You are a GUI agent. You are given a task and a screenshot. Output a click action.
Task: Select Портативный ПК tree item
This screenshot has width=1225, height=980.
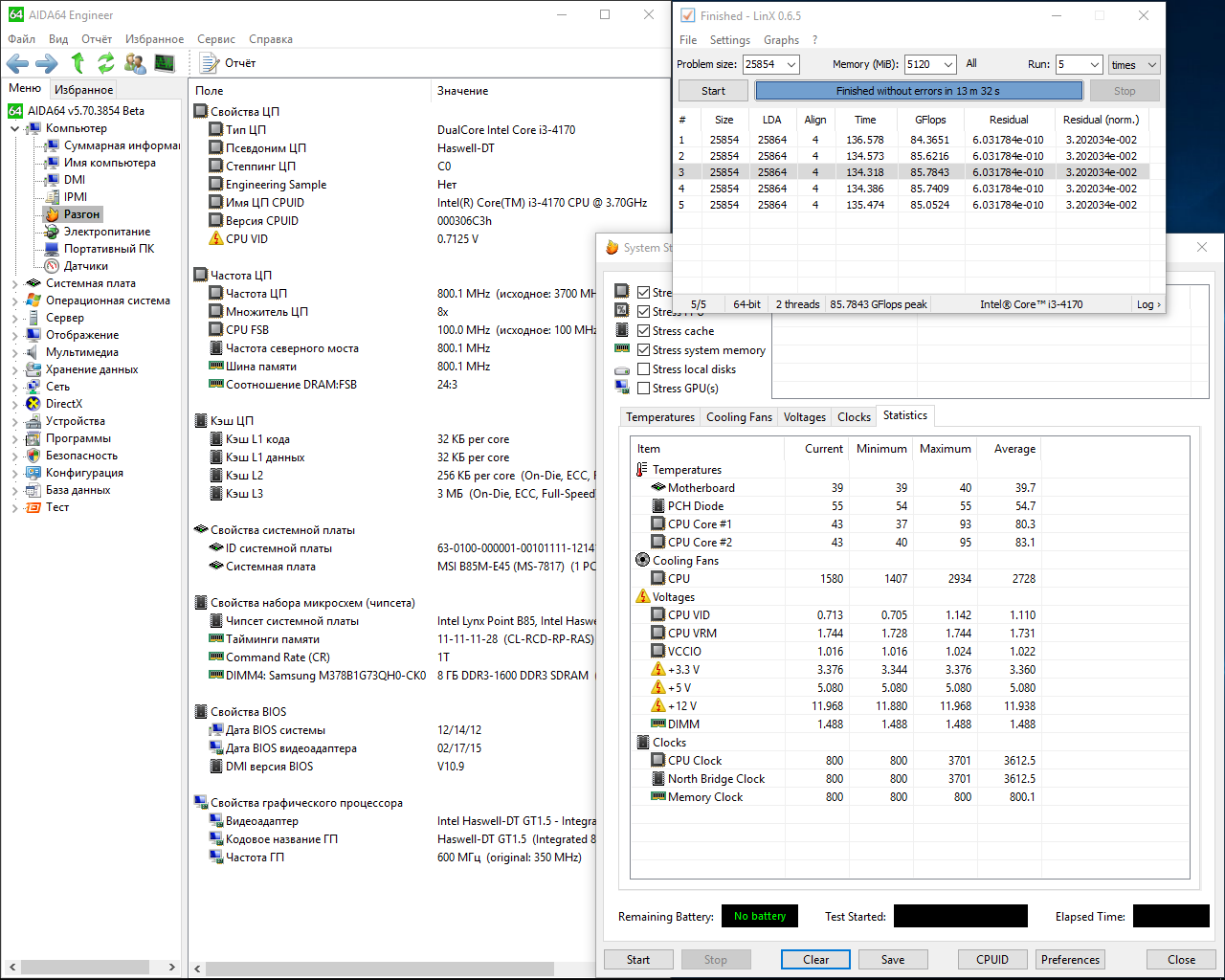99,249
